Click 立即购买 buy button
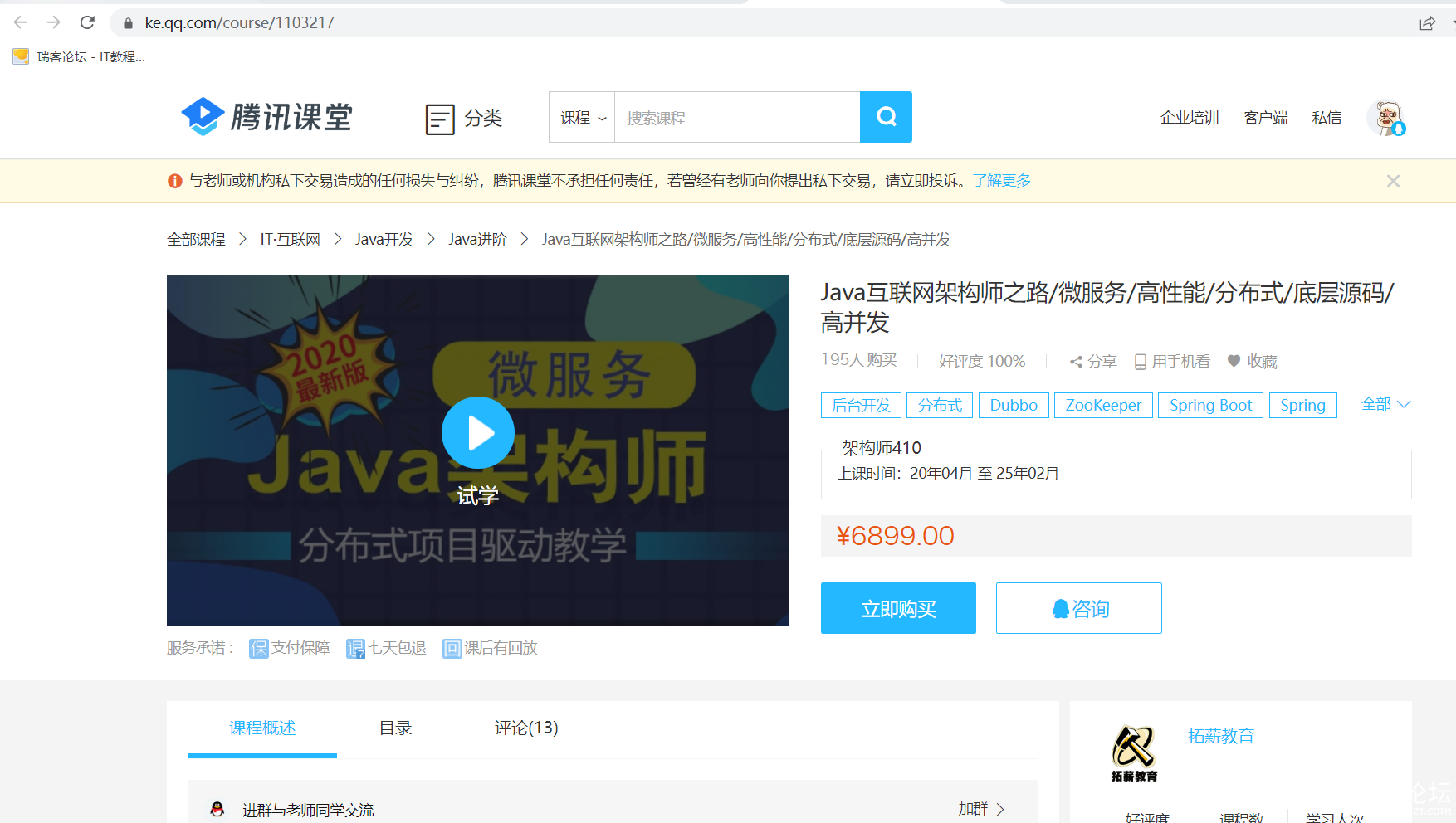The height and width of the screenshot is (823, 1456). tap(898, 608)
